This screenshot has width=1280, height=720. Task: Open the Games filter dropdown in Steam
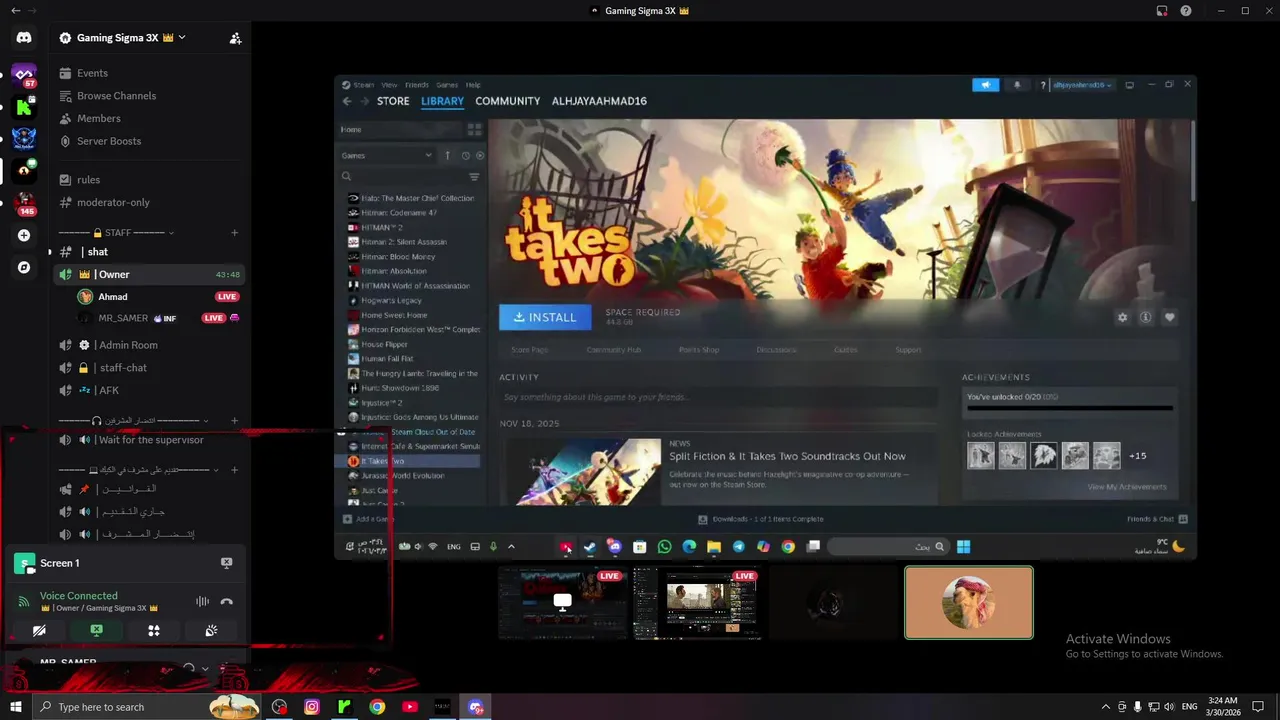click(387, 155)
